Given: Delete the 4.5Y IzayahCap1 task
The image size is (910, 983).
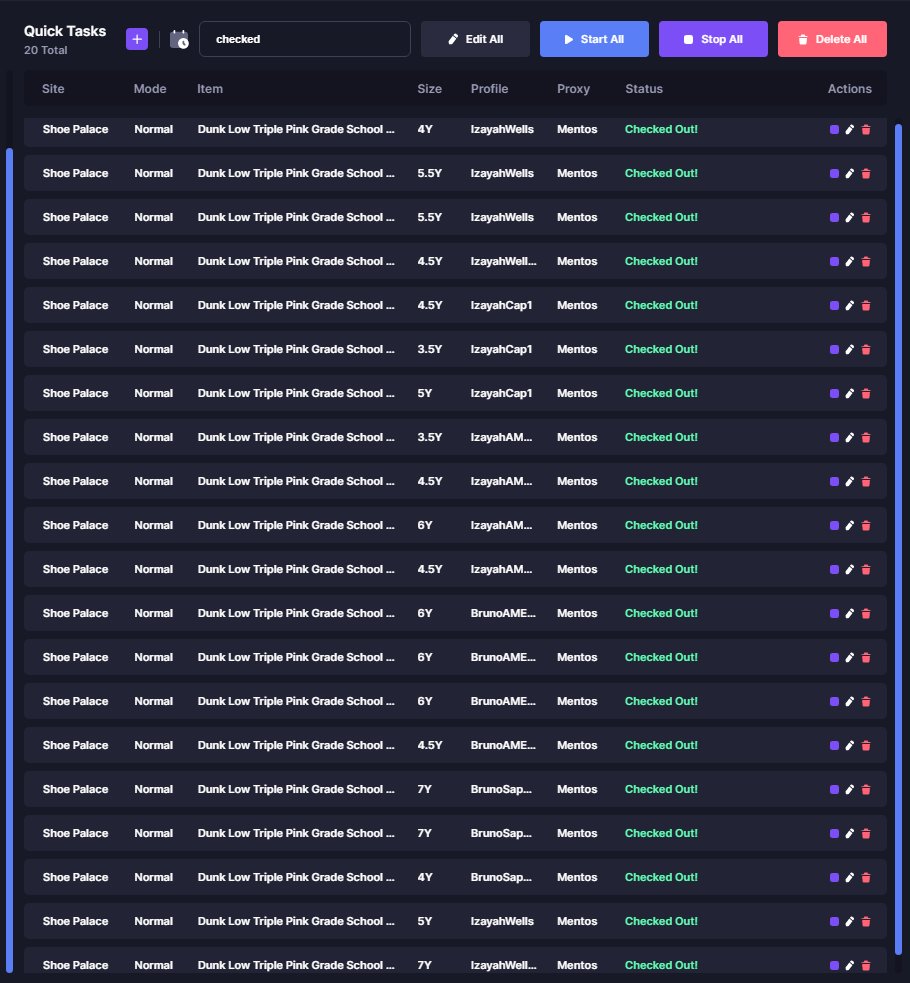Looking at the screenshot, I should click(866, 305).
